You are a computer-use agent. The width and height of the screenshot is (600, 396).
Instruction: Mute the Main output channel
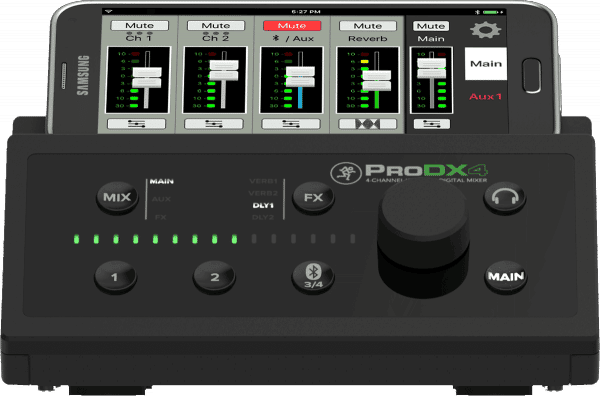coord(430,26)
